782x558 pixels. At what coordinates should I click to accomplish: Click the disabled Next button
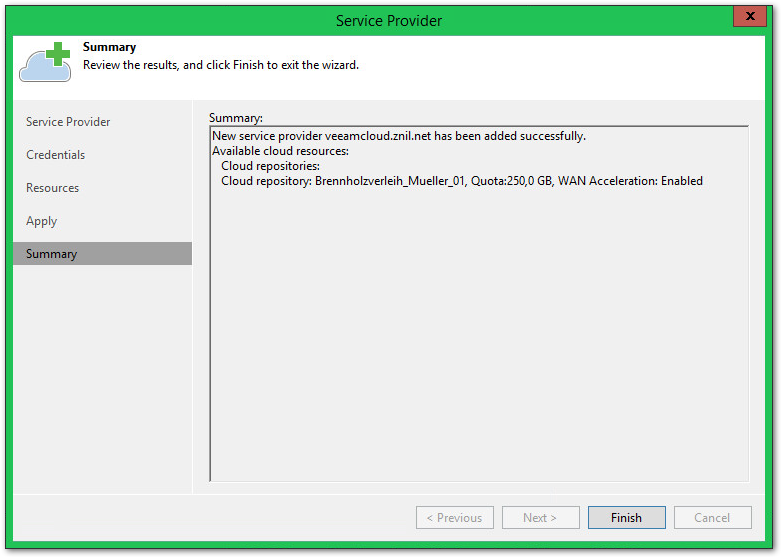(540, 518)
